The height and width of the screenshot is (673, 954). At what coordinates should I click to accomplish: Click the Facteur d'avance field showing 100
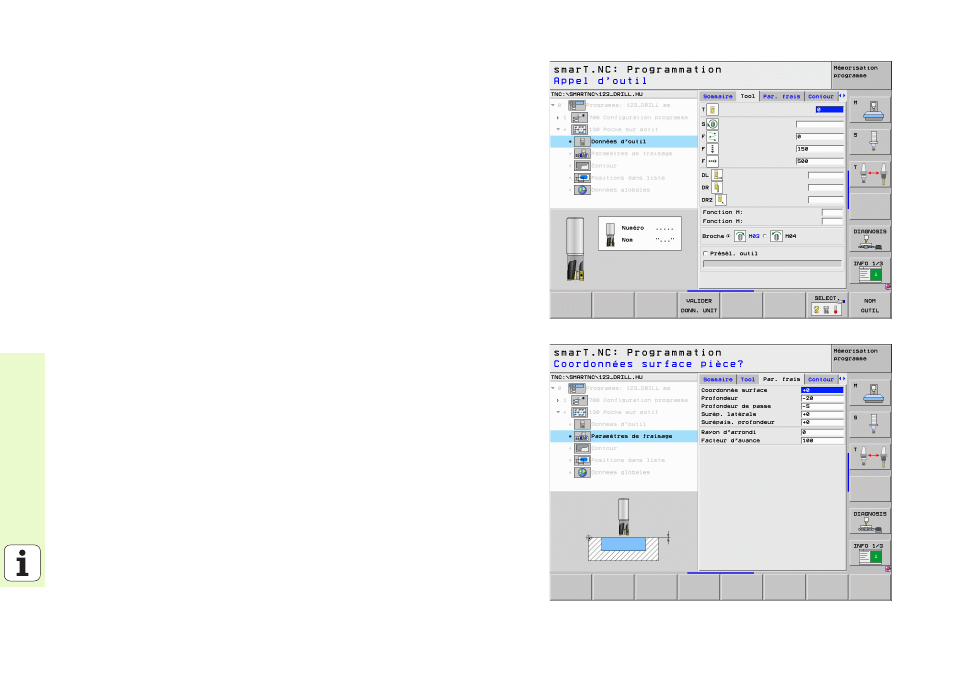pyautogui.click(x=823, y=440)
